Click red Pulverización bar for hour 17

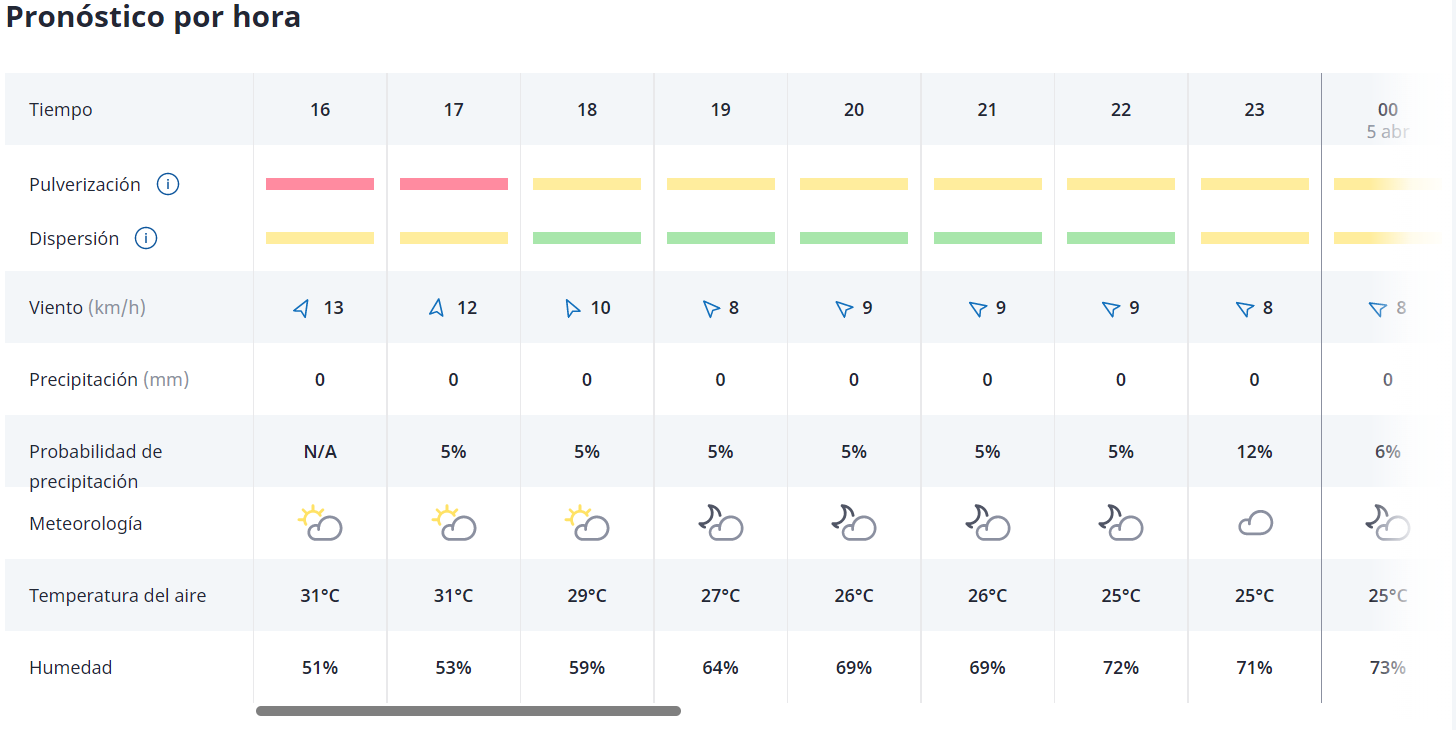[x=454, y=184]
